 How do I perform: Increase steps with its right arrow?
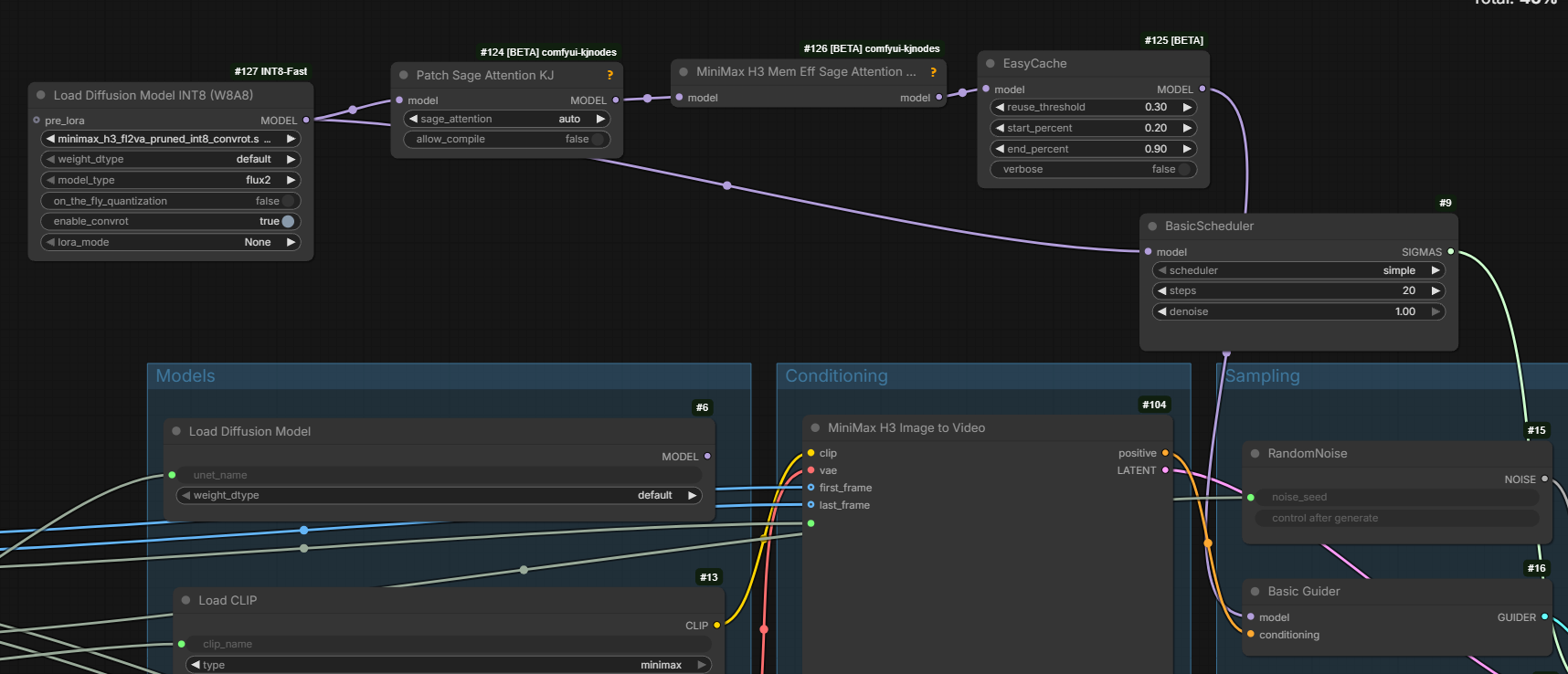(x=1436, y=290)
